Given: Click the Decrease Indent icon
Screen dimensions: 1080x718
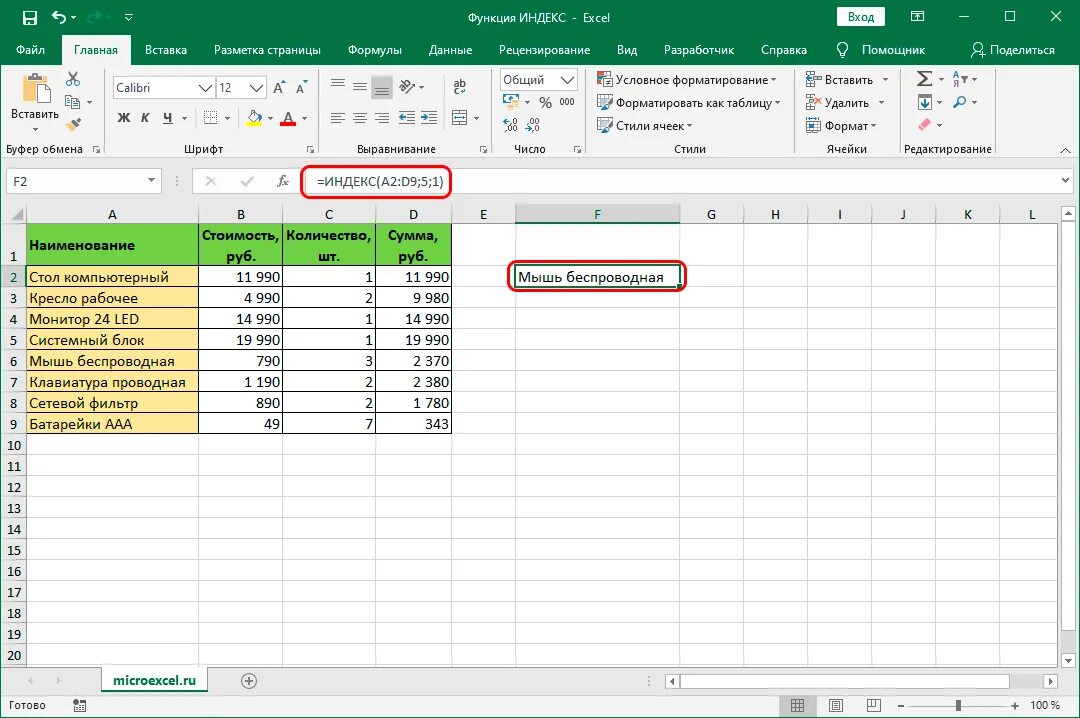Looking at the screenshot, I should (407, 118).
